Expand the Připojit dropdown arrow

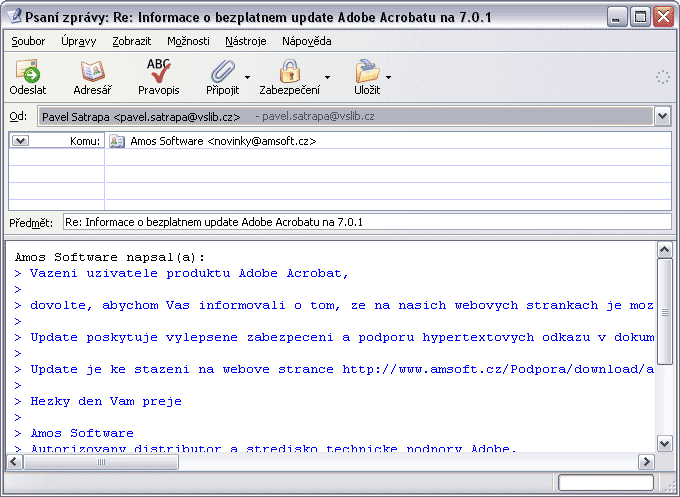click(247, 78)
